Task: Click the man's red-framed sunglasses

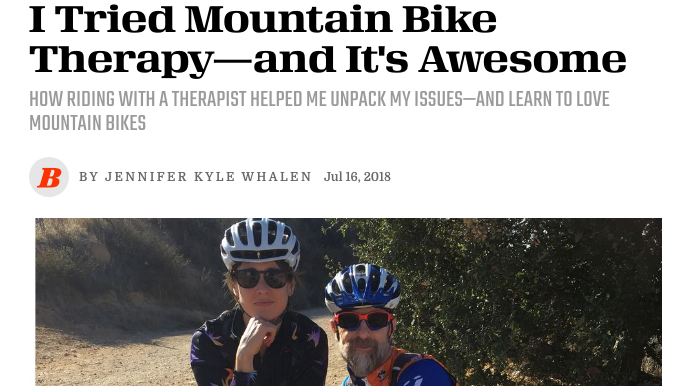Action: pos(363,320)
